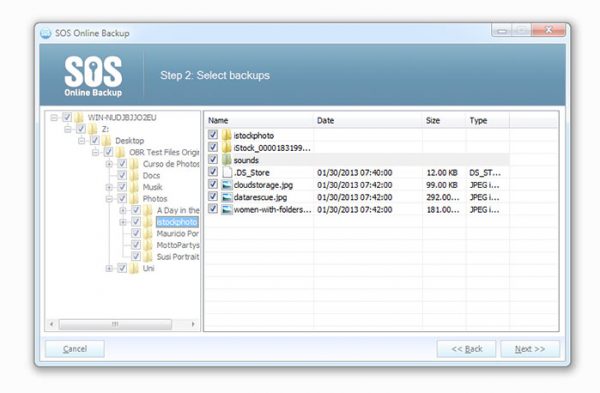Click the SOS Online Backup title bar icon
Viewport: 600px width, 393px height.
pyautogui.click(x=45, y=33)
